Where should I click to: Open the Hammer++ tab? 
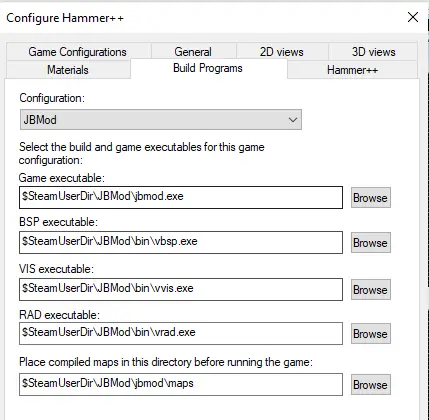pos(352,70)
